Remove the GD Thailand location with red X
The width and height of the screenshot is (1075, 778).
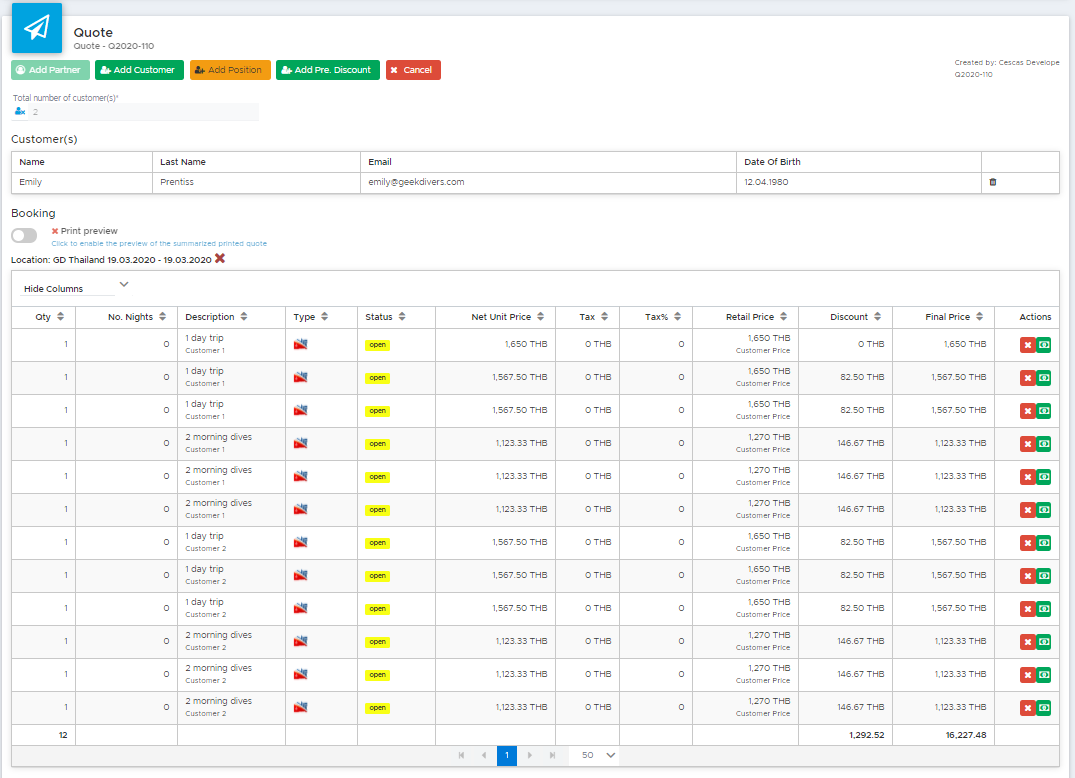[x=220, y=258]
